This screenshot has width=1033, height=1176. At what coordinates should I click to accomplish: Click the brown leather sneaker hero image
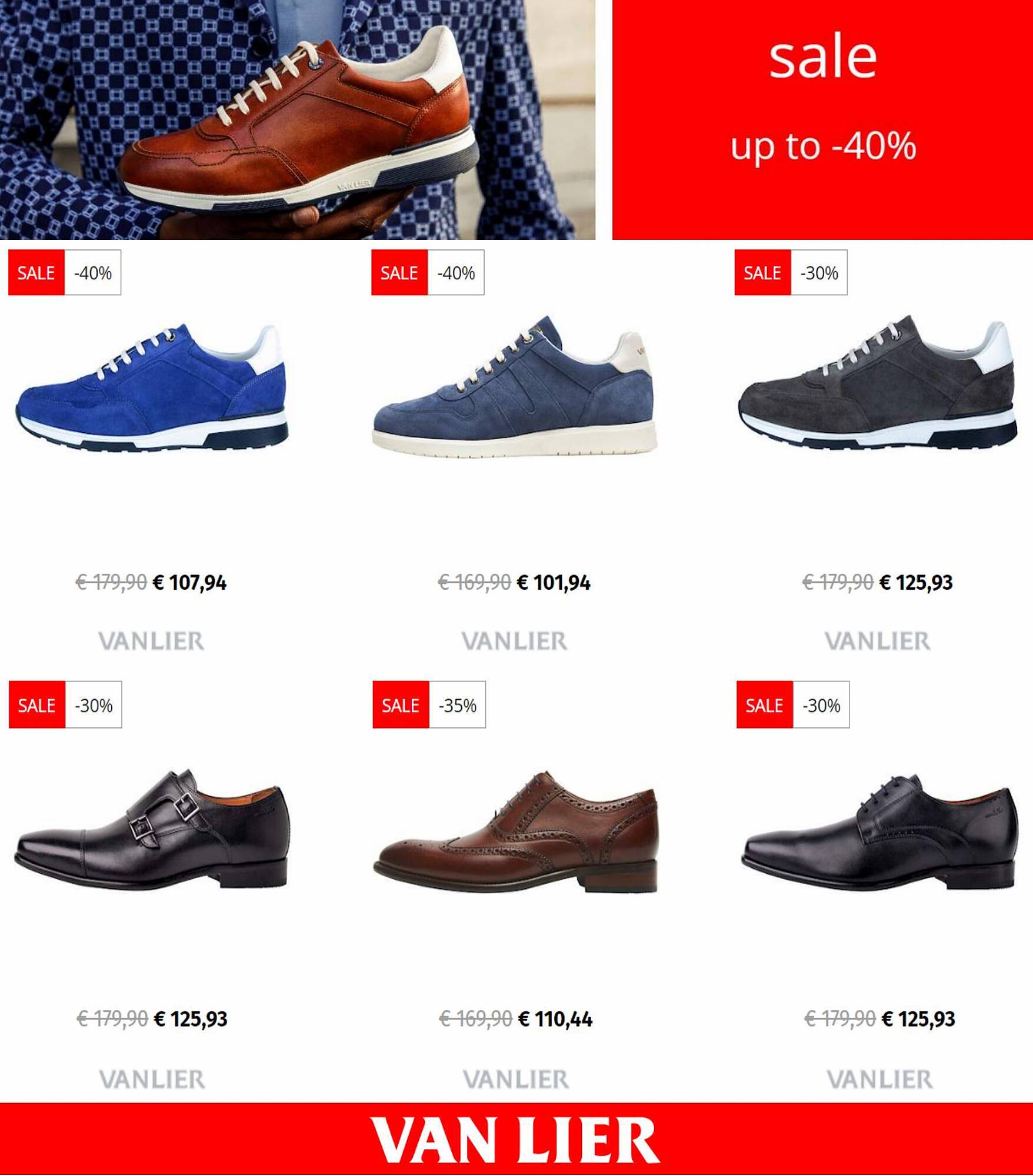click(x=298, y=120)
